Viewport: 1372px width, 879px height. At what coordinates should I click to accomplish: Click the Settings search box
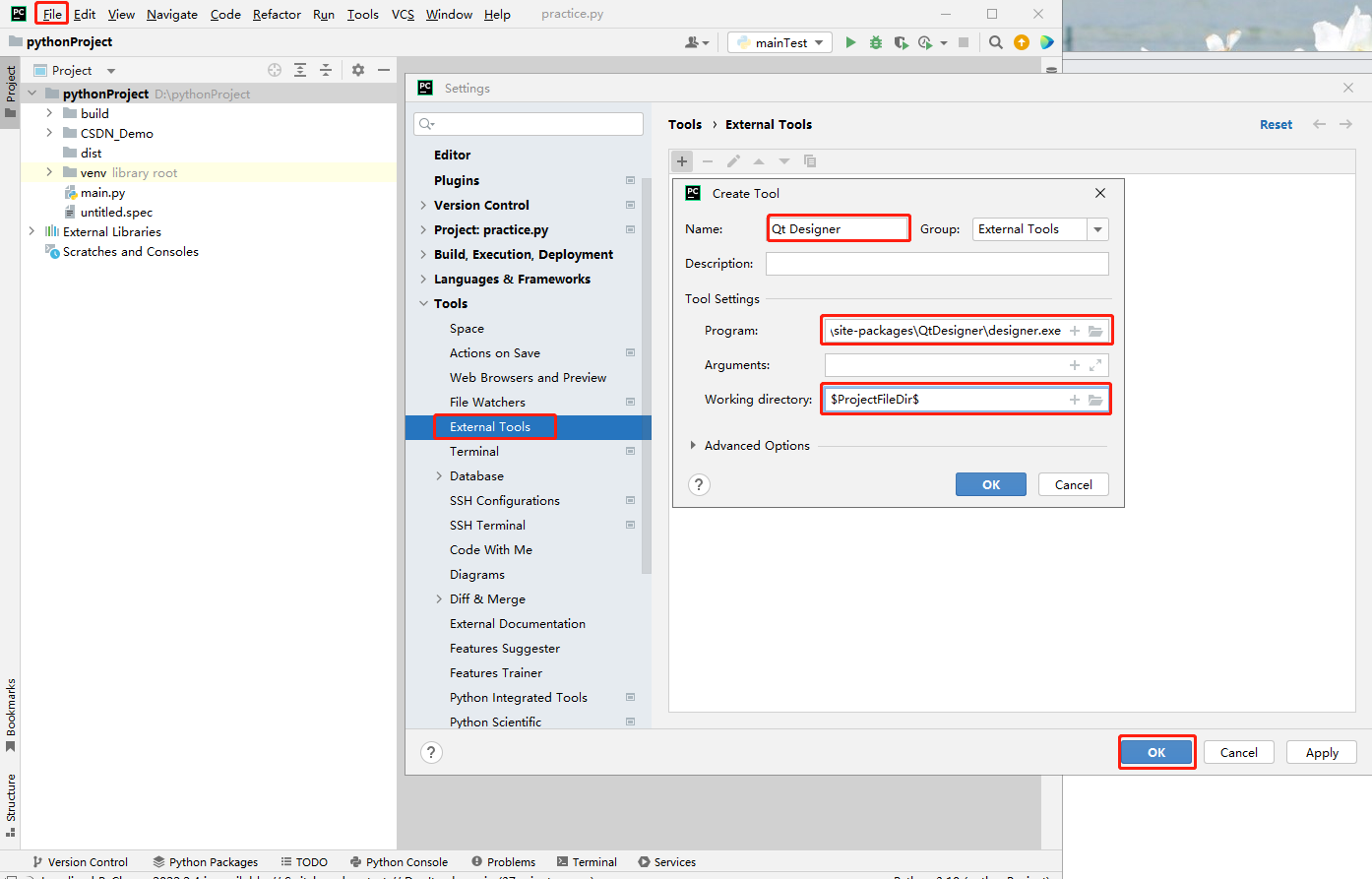529,124
